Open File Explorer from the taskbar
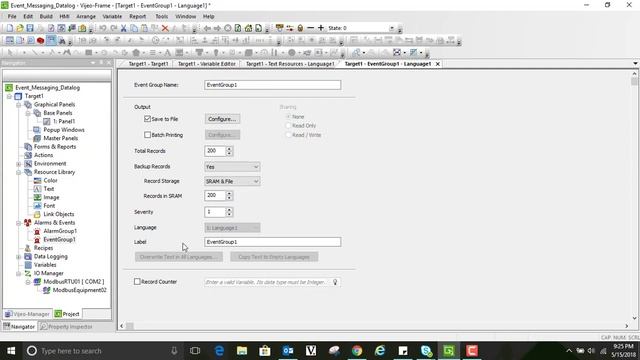640x360 pixels. pyautogui.click(x=242, y=351)
